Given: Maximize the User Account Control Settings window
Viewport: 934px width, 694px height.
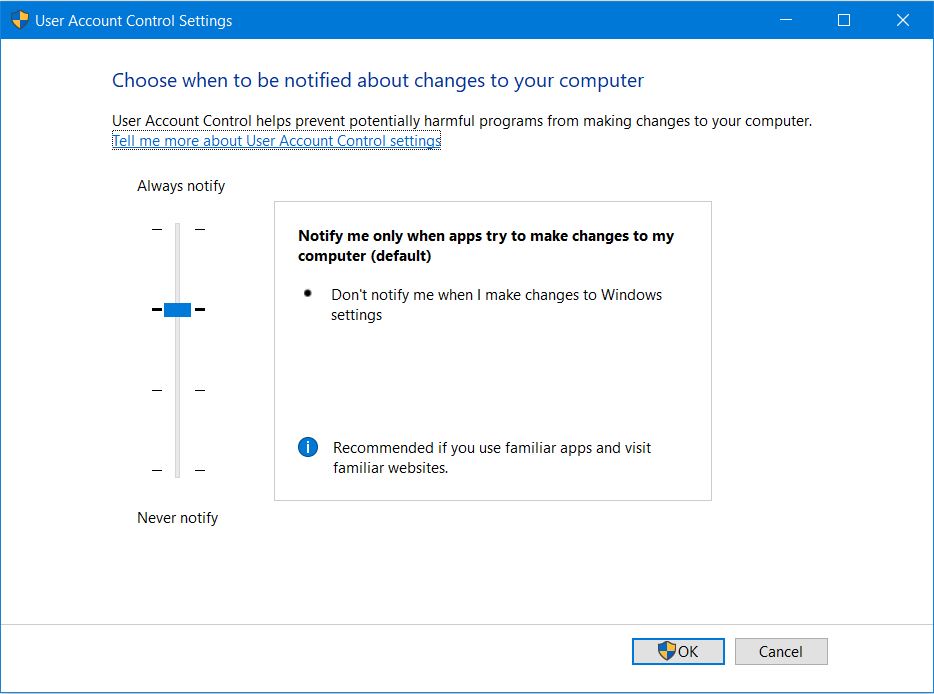Looking at the screenshot, I should pos(843,20).
